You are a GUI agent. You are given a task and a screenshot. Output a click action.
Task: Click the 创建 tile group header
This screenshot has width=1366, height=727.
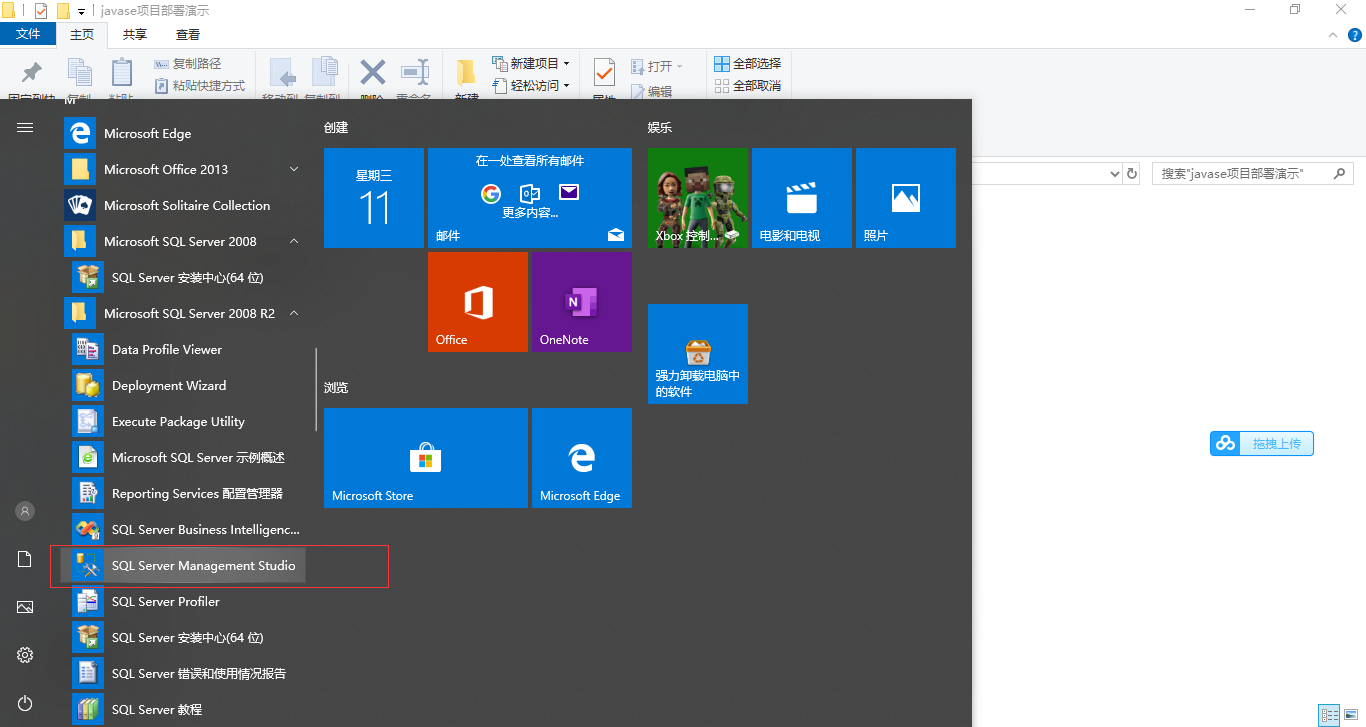coord(336,128)
